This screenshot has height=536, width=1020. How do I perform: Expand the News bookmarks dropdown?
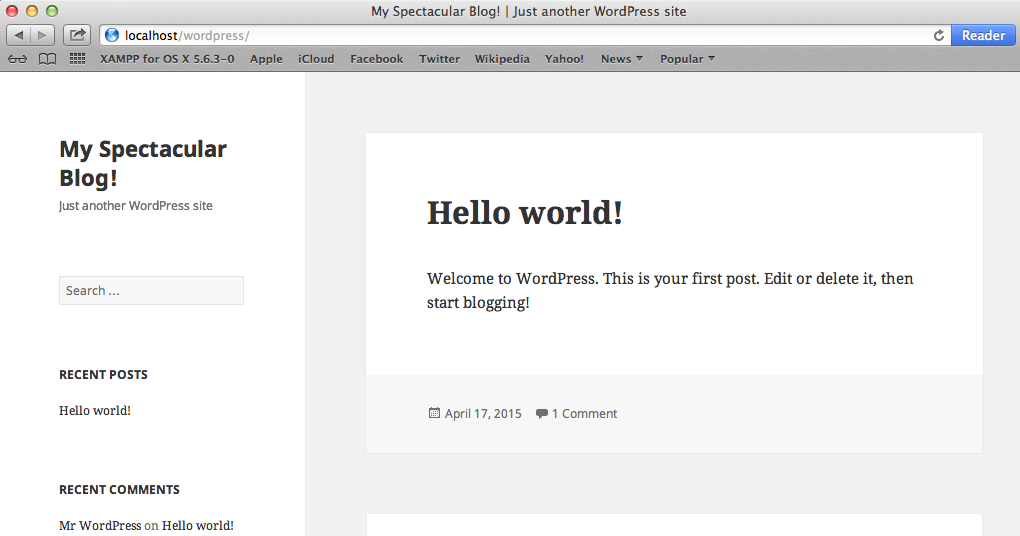point(621,59)
